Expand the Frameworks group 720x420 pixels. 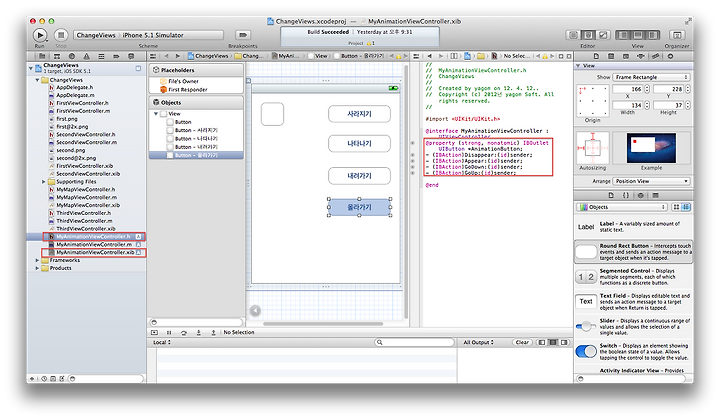click(x=37, y=260)
